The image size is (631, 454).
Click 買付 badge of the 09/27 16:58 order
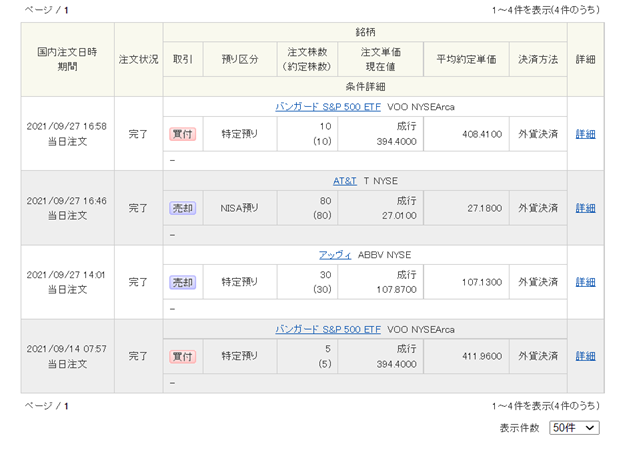click(x=182, y=134)
